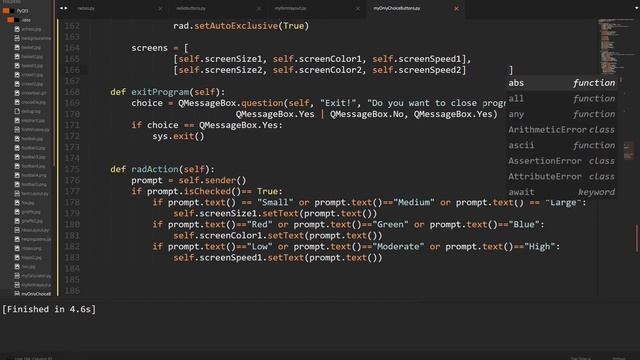The width and height of the screenshot is (640, 360).
Task: Click 'if choice == QMessageBox.Yes:' line
Action: pyautogui.click(x=207, y=125)
